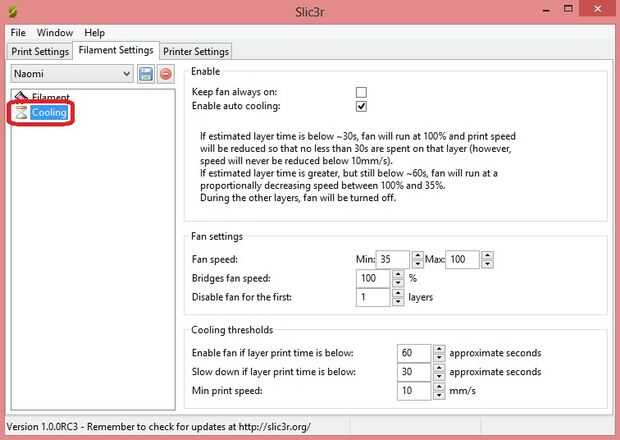
Task: Click the Bridges fan speed field
Action: coord(373,278)
